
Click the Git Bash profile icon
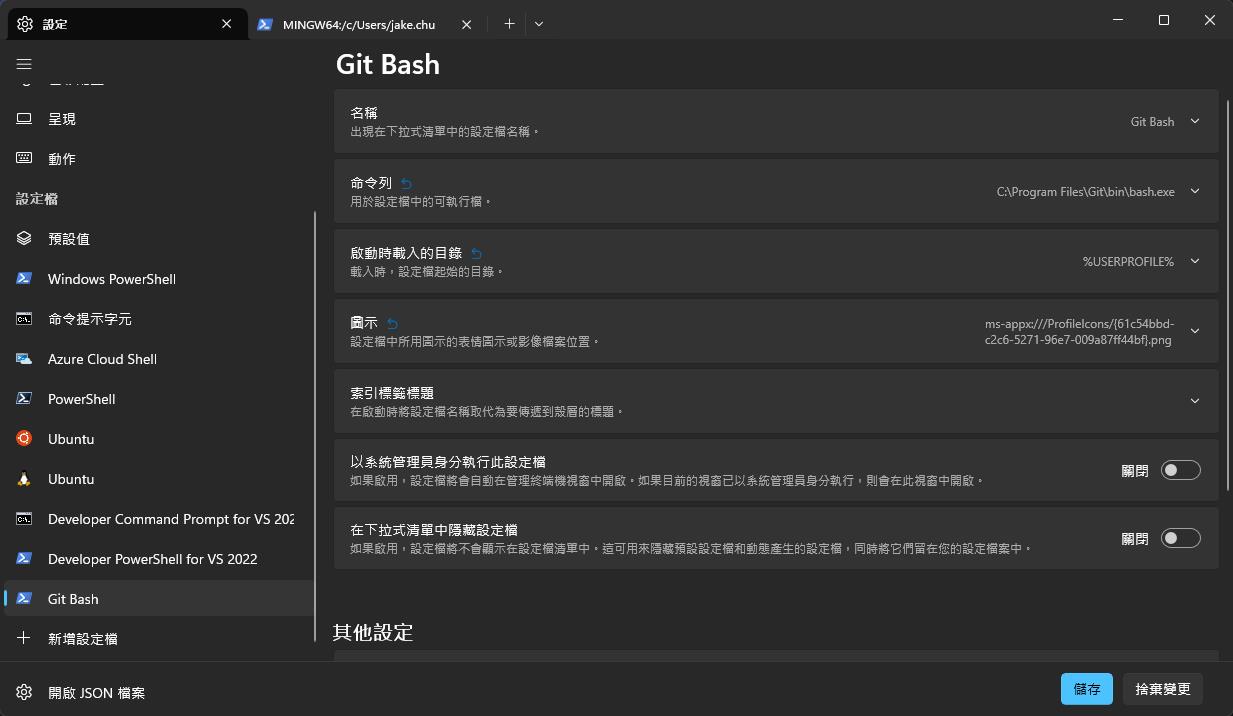point(24,598)
